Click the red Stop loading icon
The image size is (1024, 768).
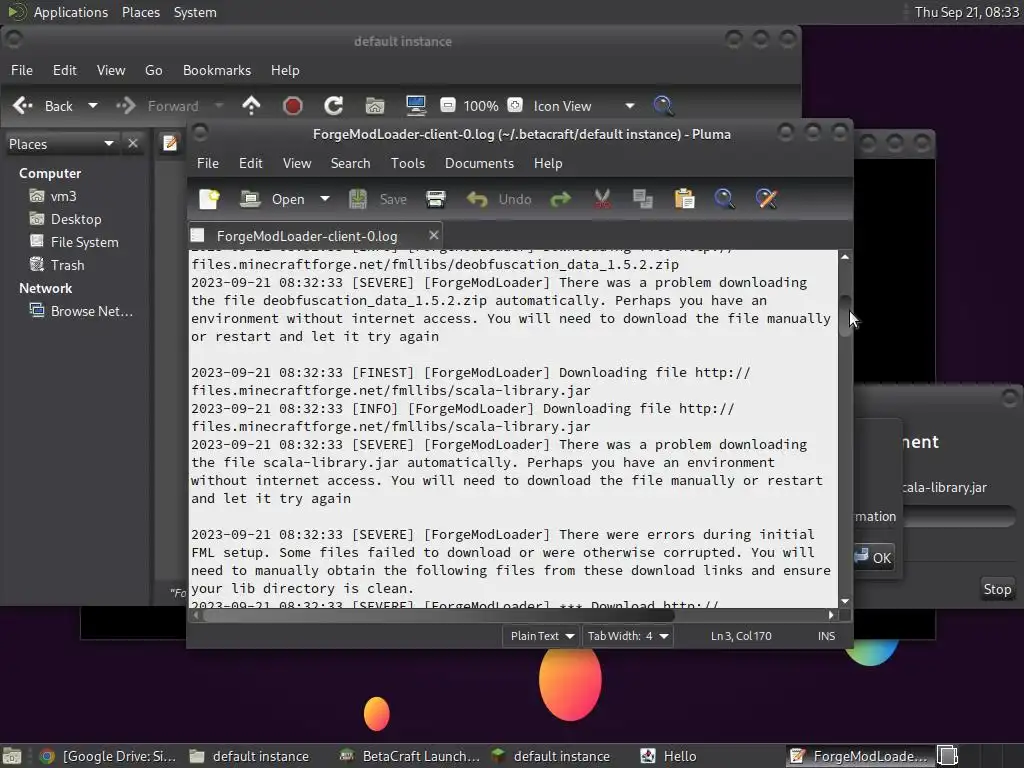pos(293,106)
